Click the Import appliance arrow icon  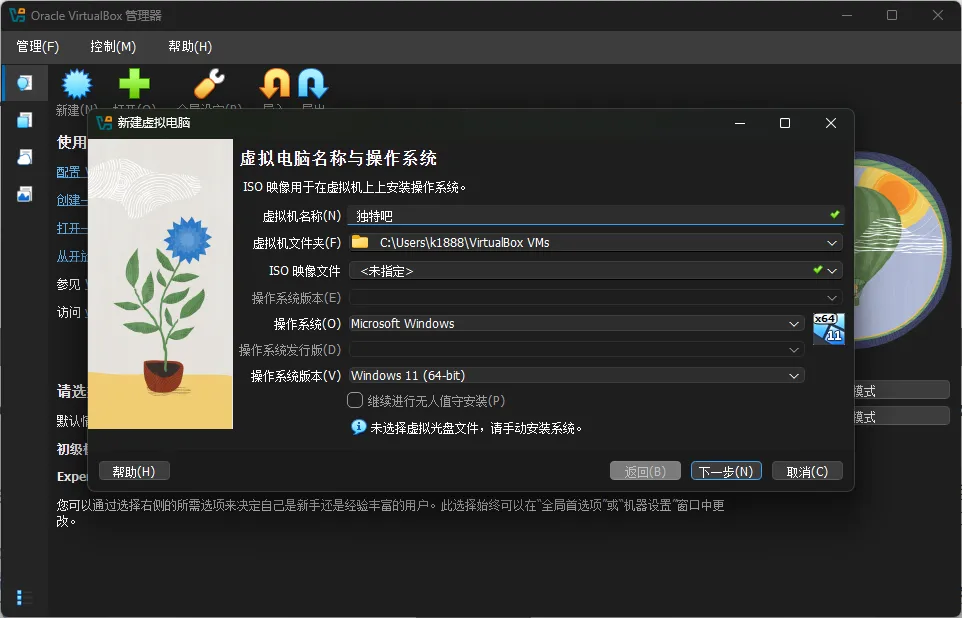pyautogui.click(x=275, y=83)
